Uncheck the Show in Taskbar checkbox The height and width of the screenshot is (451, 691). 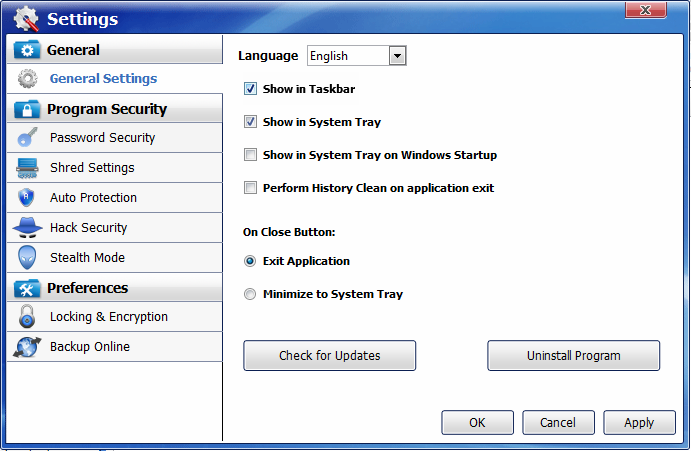coord(250,89)
